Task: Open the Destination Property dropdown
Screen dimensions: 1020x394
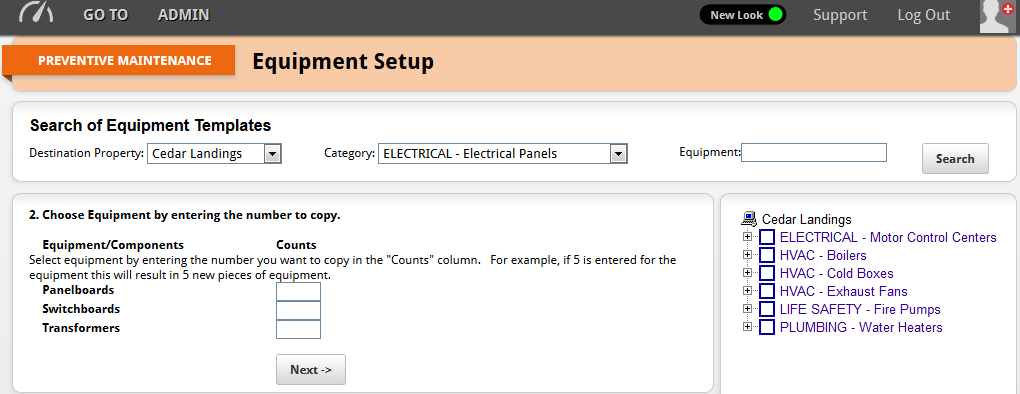Action: pyautogui.click(x=214, y=154)
